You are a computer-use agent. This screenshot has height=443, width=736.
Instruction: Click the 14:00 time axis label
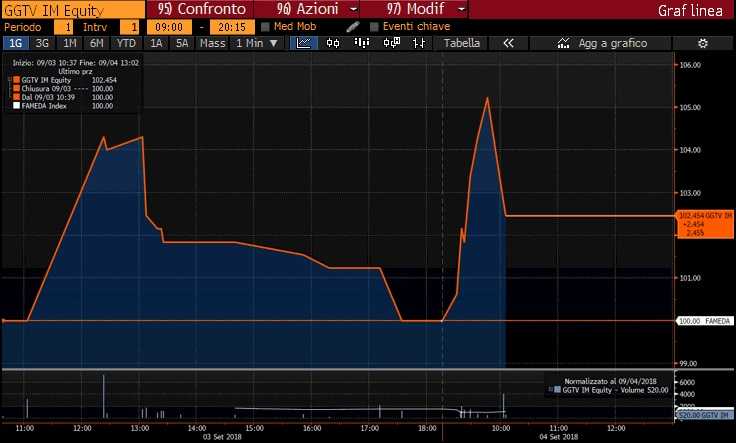(x=197, y=428)
